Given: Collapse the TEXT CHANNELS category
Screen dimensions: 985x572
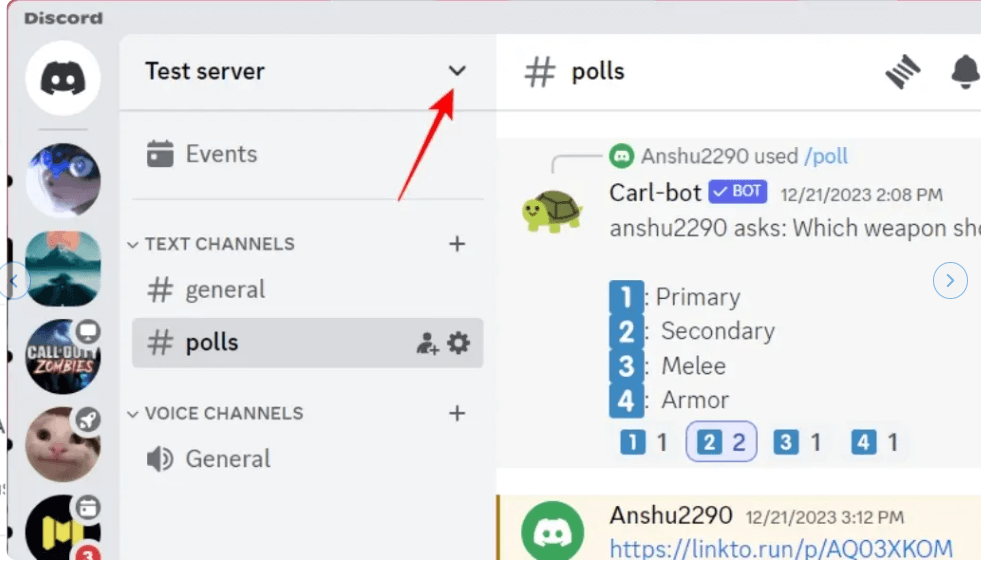Looking at the screenshot, I should [x=219, y=244].
